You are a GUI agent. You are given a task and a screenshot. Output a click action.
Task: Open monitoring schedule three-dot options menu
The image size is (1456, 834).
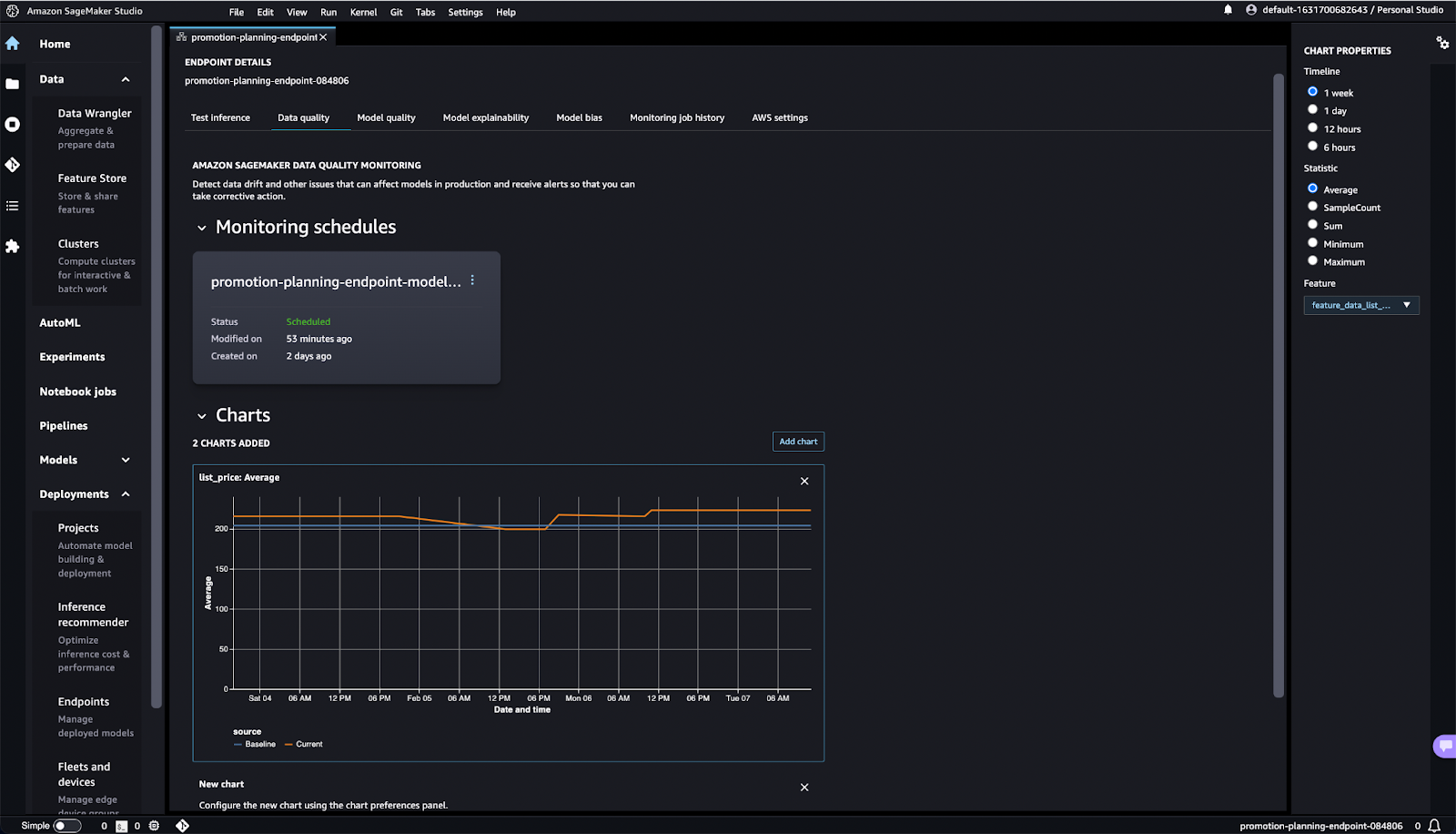point(472,281)
